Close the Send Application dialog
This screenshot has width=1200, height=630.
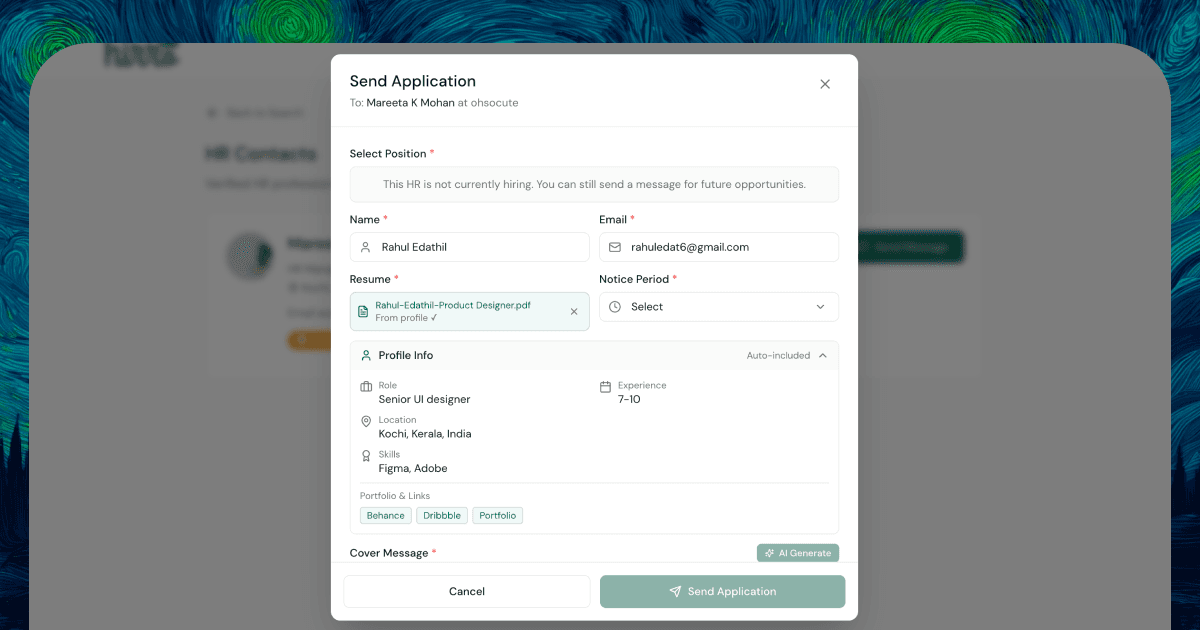825,84
